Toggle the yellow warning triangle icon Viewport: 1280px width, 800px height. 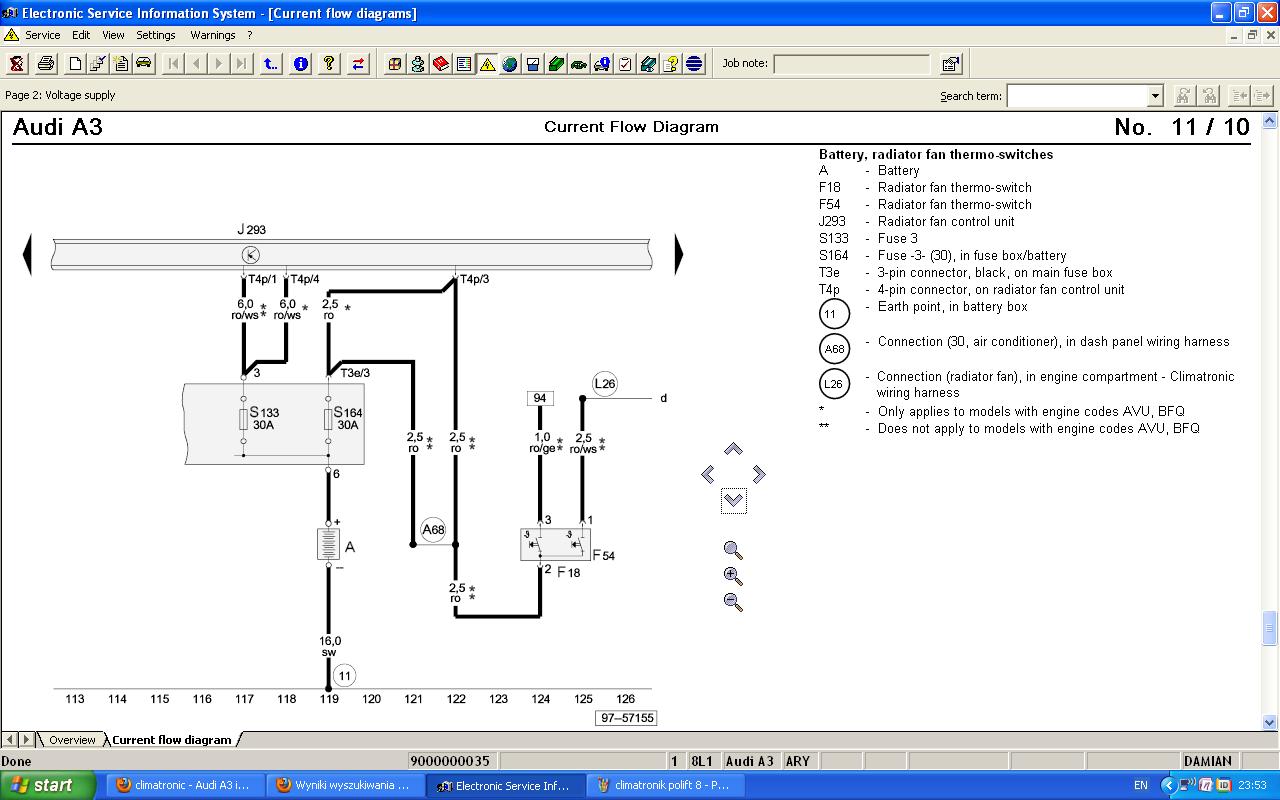tap(487, 64)
